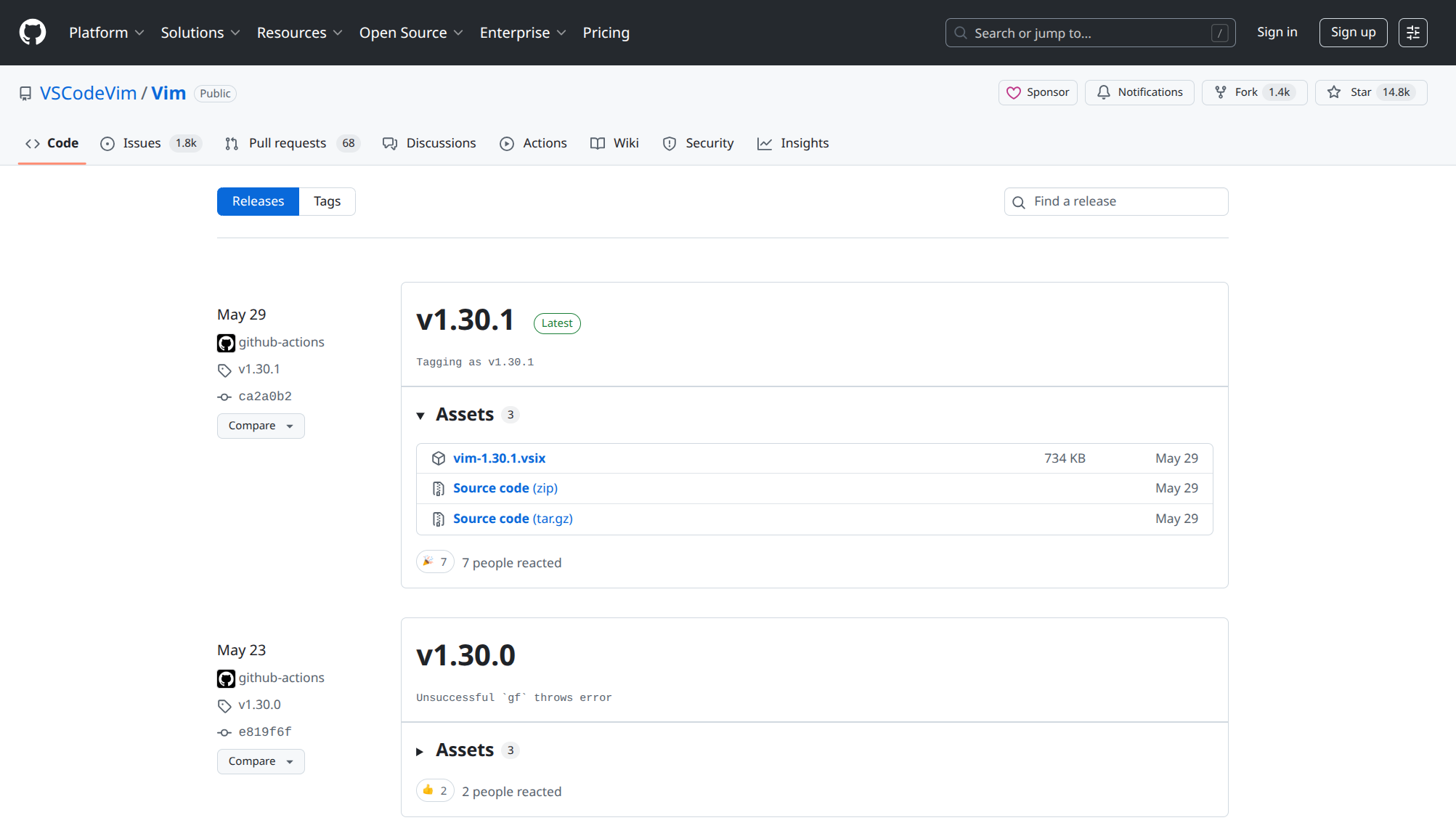Switch to the Tags view
The height and width of the screenshot is (823, 1456).
point(327,201)
